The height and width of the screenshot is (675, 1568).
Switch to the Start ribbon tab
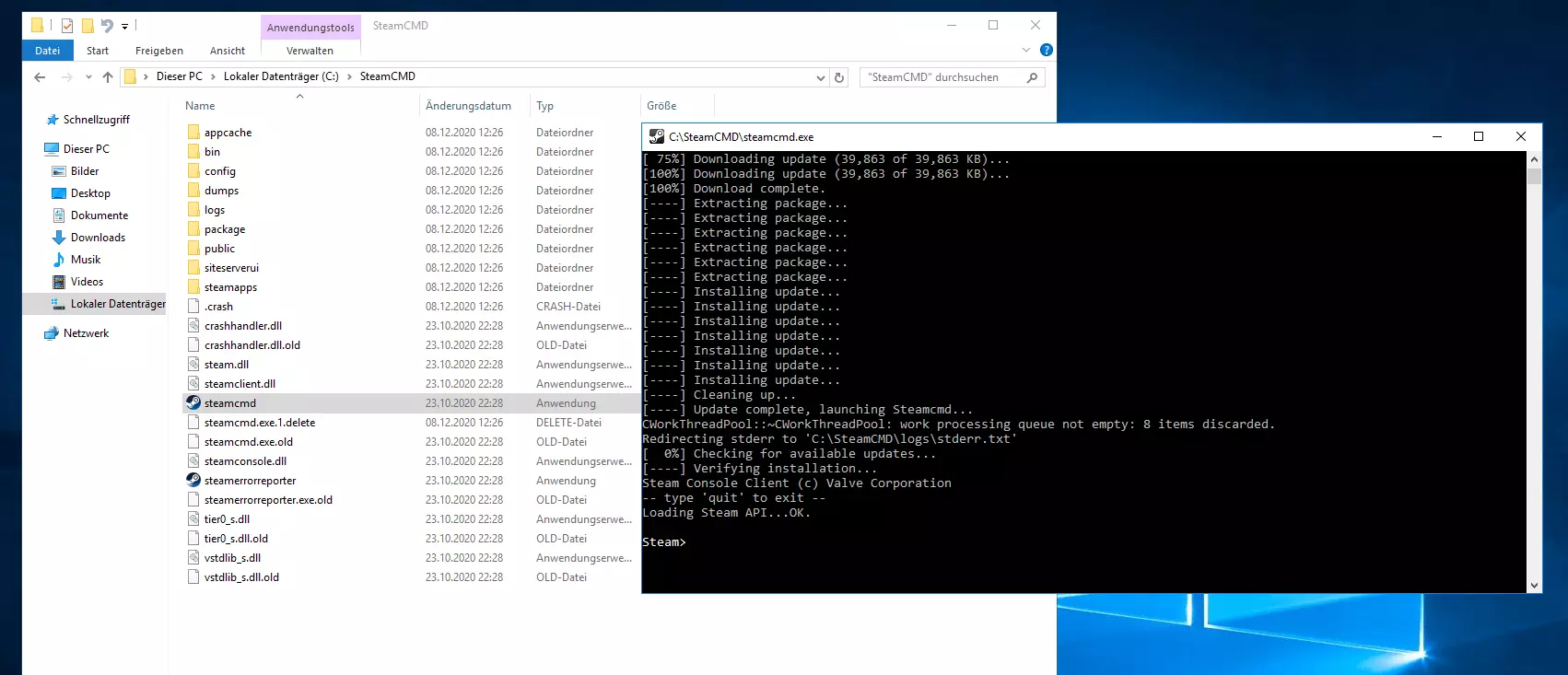(98, 51)
